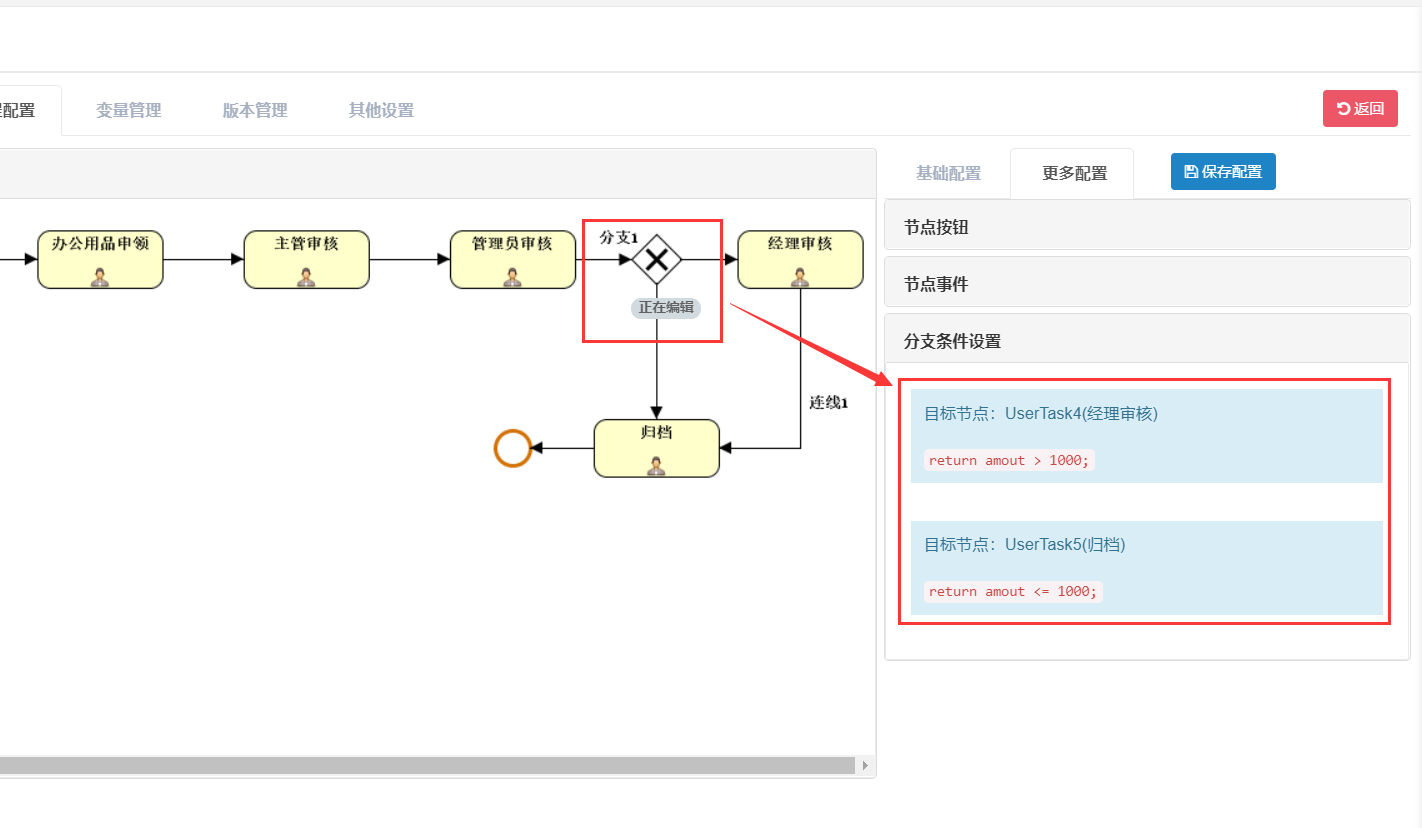
Task: Collapse the 分支条件设置 panel
Action: click(1147, 339)
